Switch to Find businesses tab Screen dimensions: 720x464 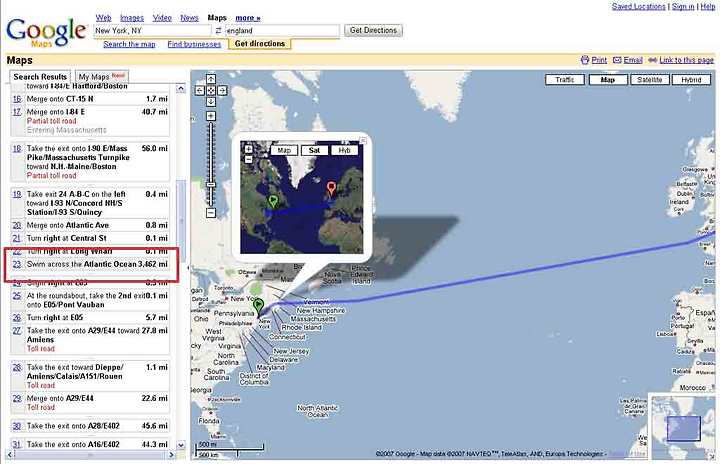tap(194, 44)
